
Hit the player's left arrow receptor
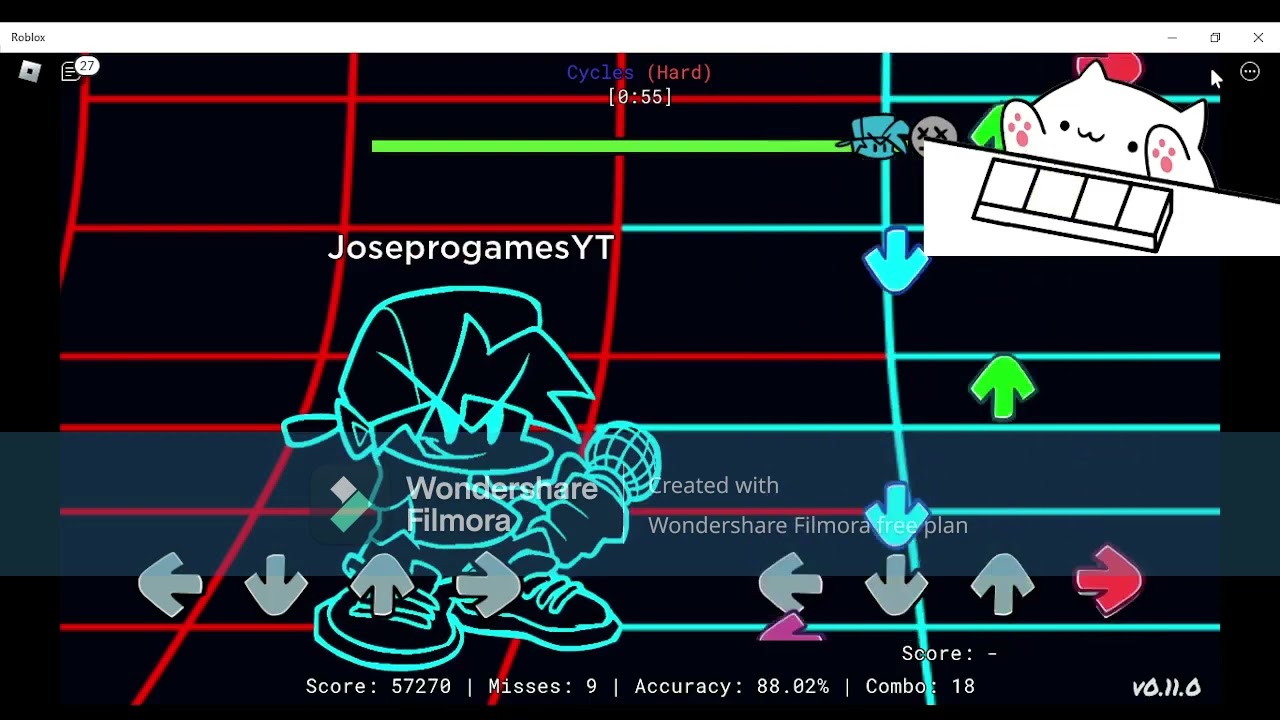click(790, 584)
